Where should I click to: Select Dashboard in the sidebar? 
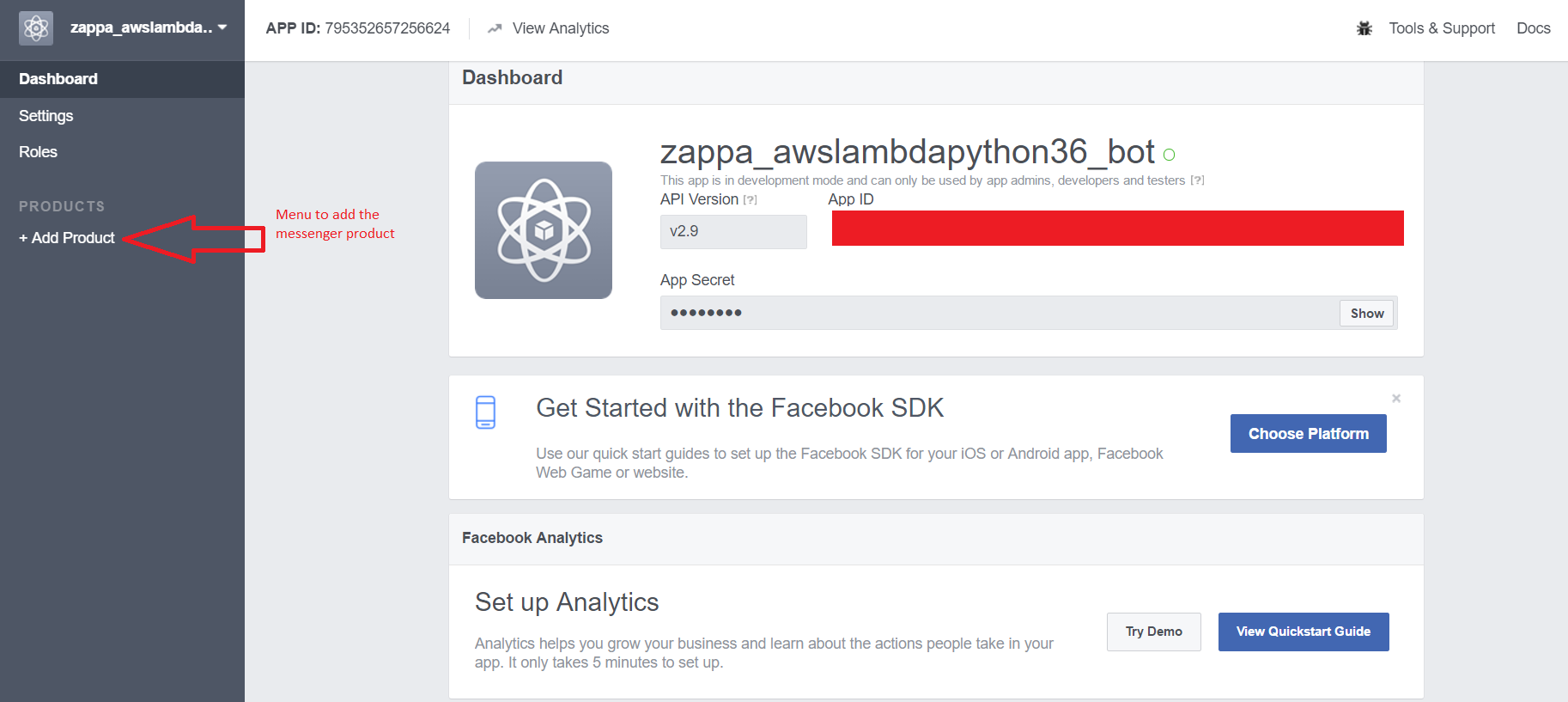(x=58, y=79)
